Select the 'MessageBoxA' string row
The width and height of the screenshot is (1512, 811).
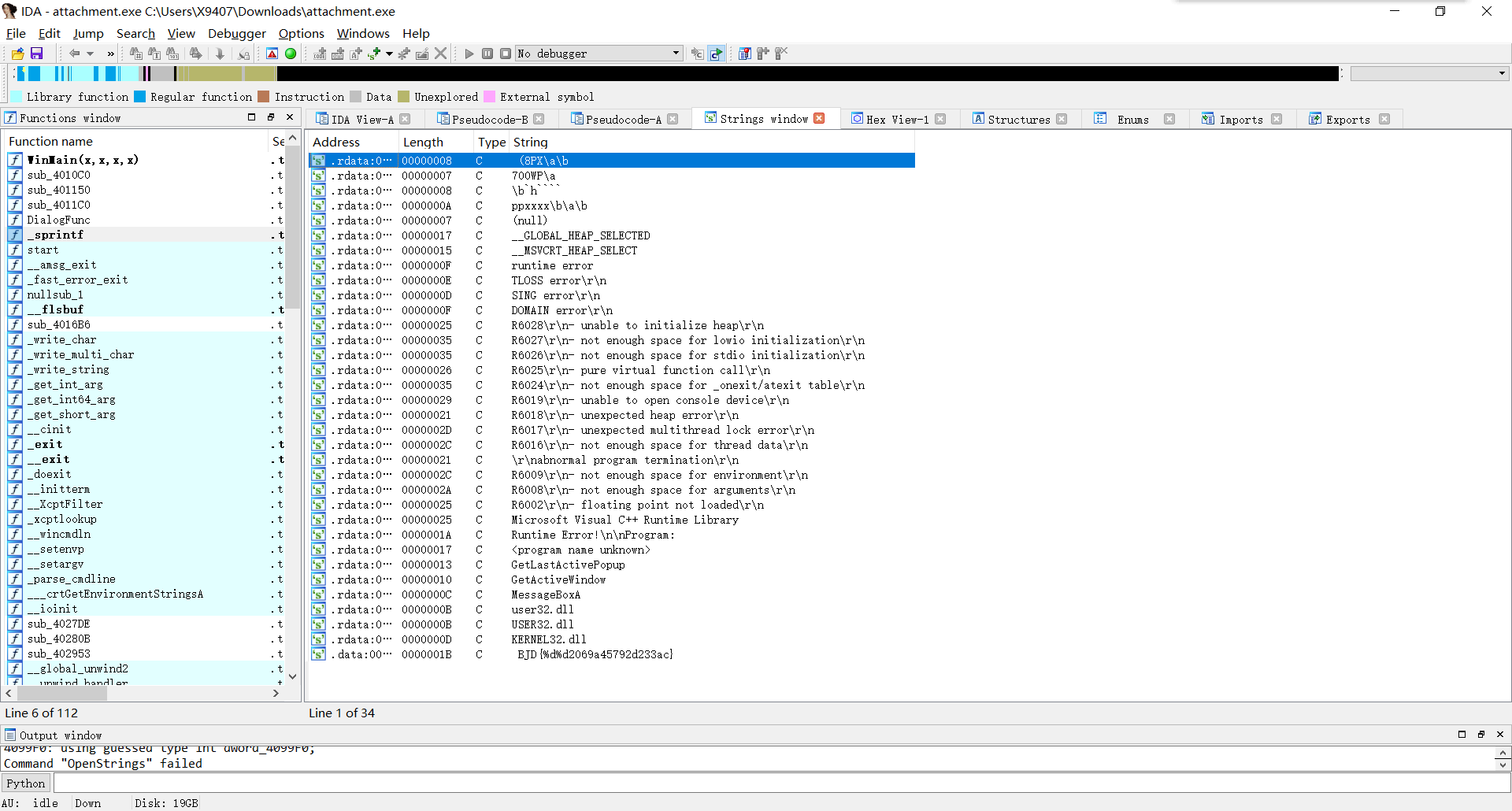pos(612,594)
